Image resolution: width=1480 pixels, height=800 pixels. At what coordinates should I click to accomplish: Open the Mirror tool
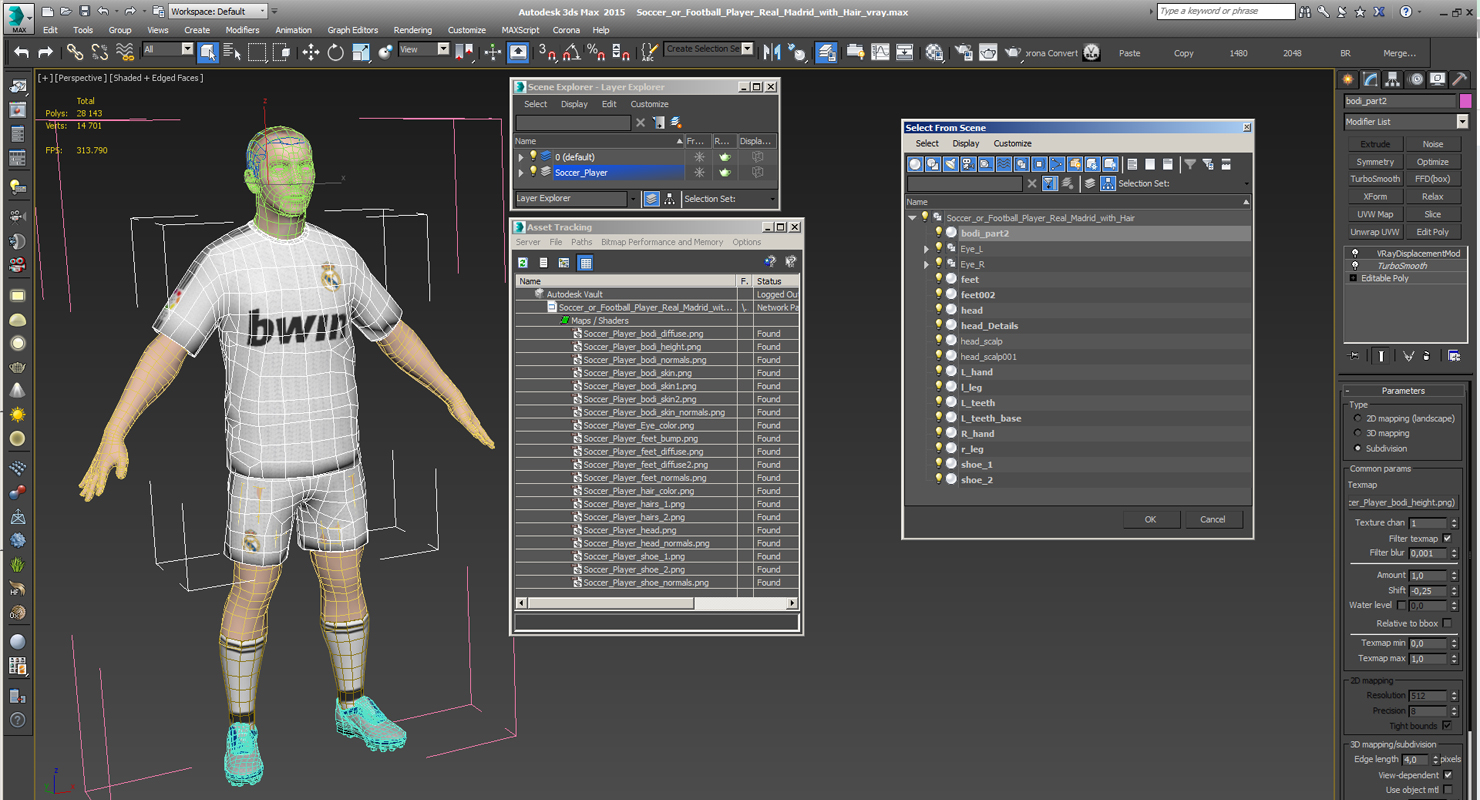point(772,52)
